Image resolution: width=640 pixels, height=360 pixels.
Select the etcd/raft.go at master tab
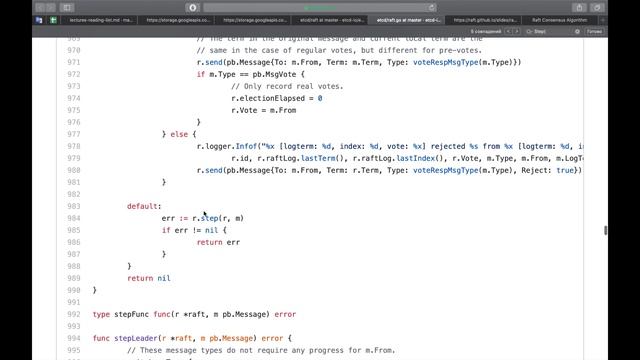407,20
